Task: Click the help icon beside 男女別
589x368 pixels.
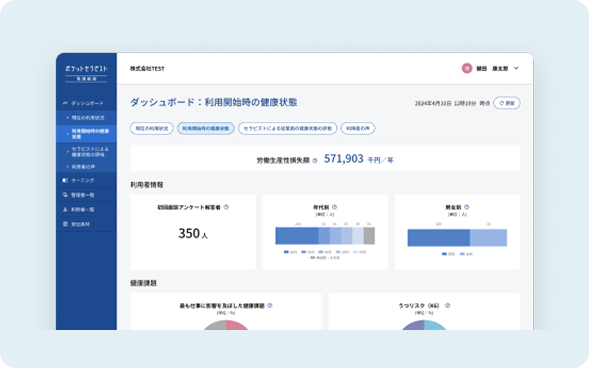Action: [x=467, y=207]
